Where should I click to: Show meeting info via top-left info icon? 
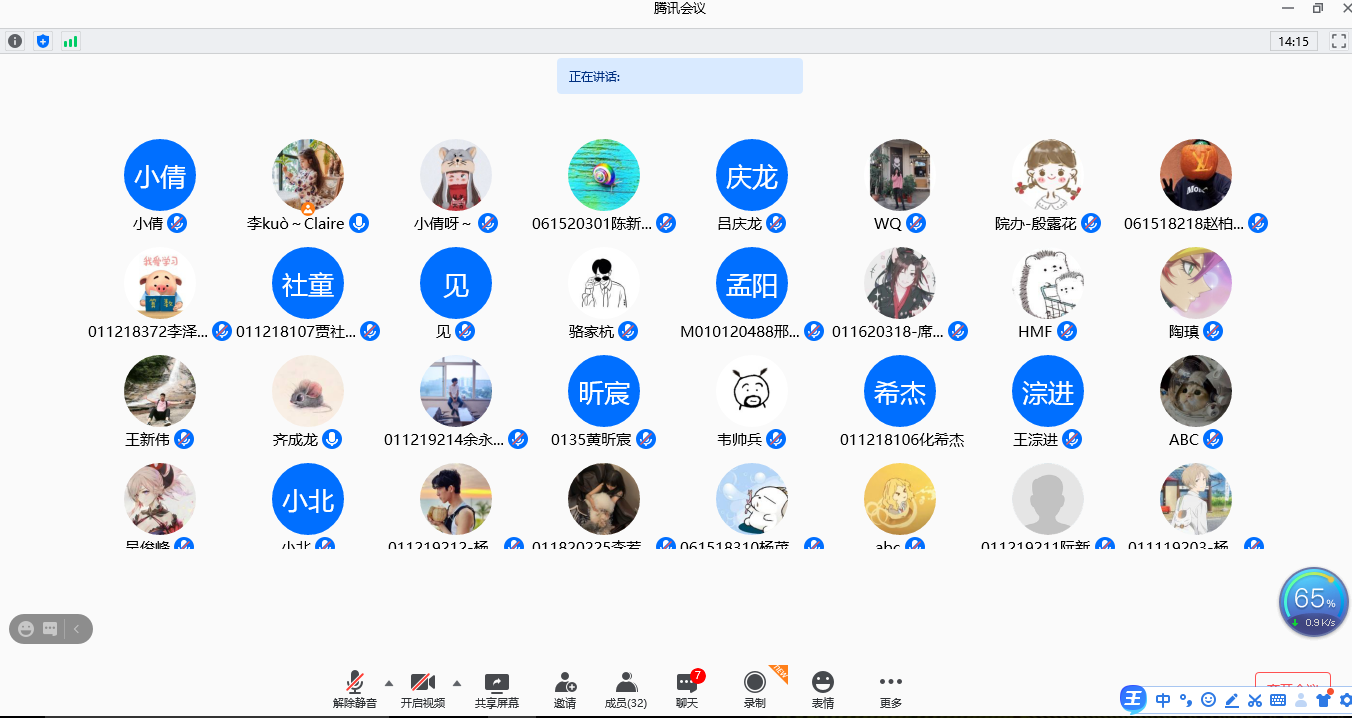click(x=15, y=41)
